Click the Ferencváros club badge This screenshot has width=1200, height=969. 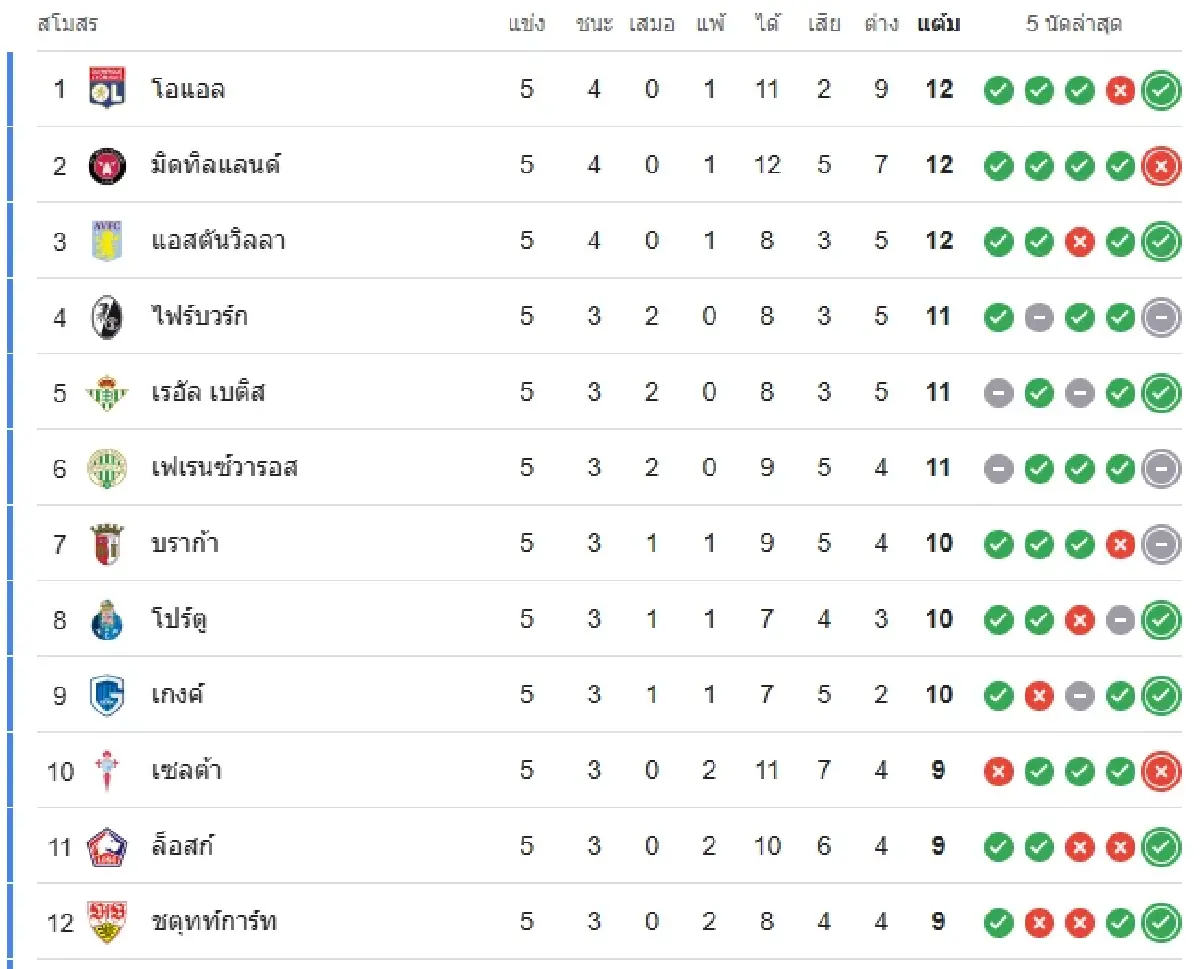pyautogui.click(x=106, y=468)
